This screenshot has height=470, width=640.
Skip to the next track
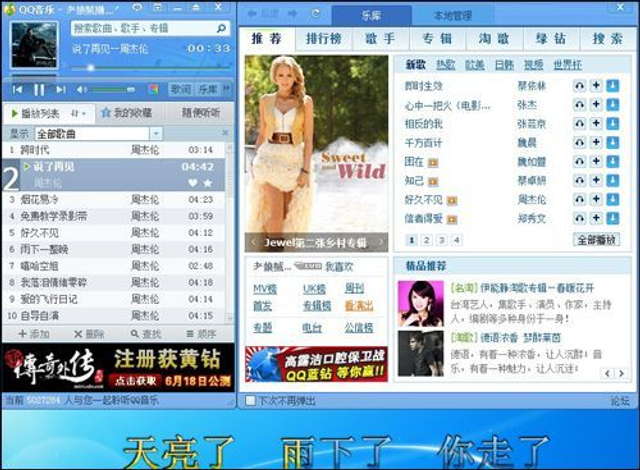pyautogui.click(x=61, y=89)
